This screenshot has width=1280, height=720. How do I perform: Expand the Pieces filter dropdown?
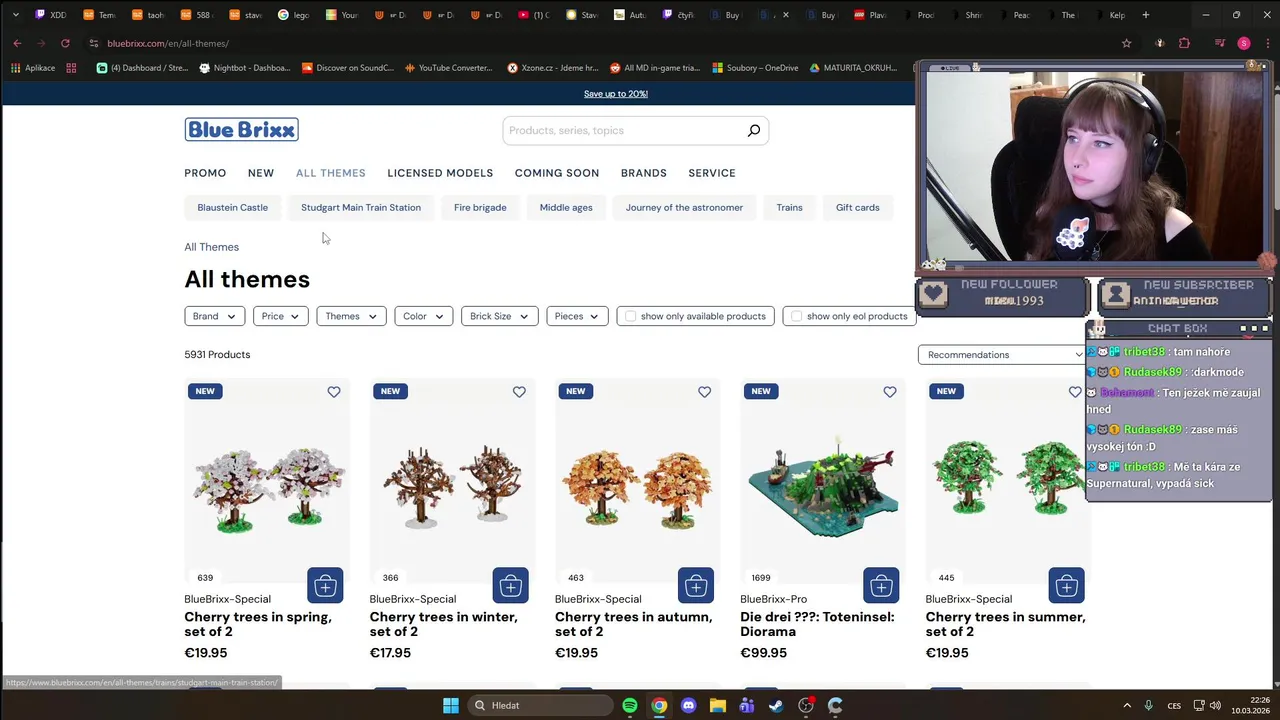(576, 316)
